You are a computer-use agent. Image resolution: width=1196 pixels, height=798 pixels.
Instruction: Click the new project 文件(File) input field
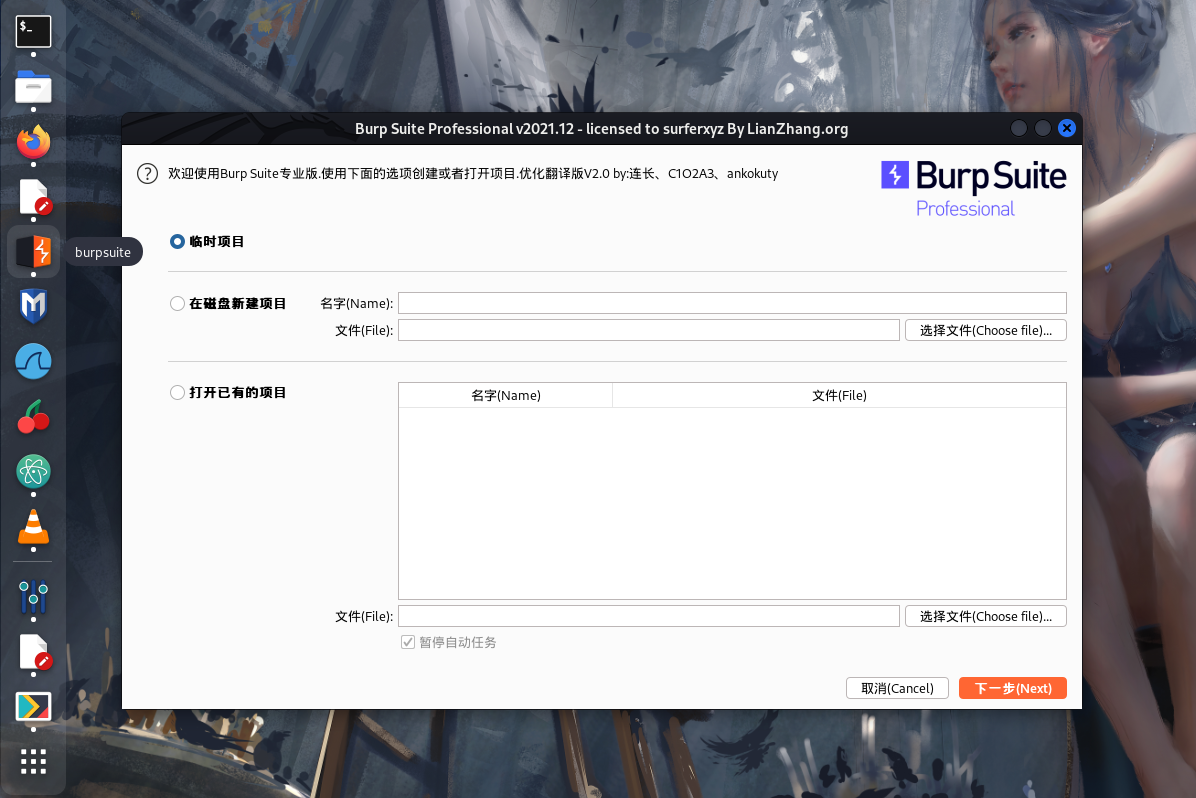point(648,330)
